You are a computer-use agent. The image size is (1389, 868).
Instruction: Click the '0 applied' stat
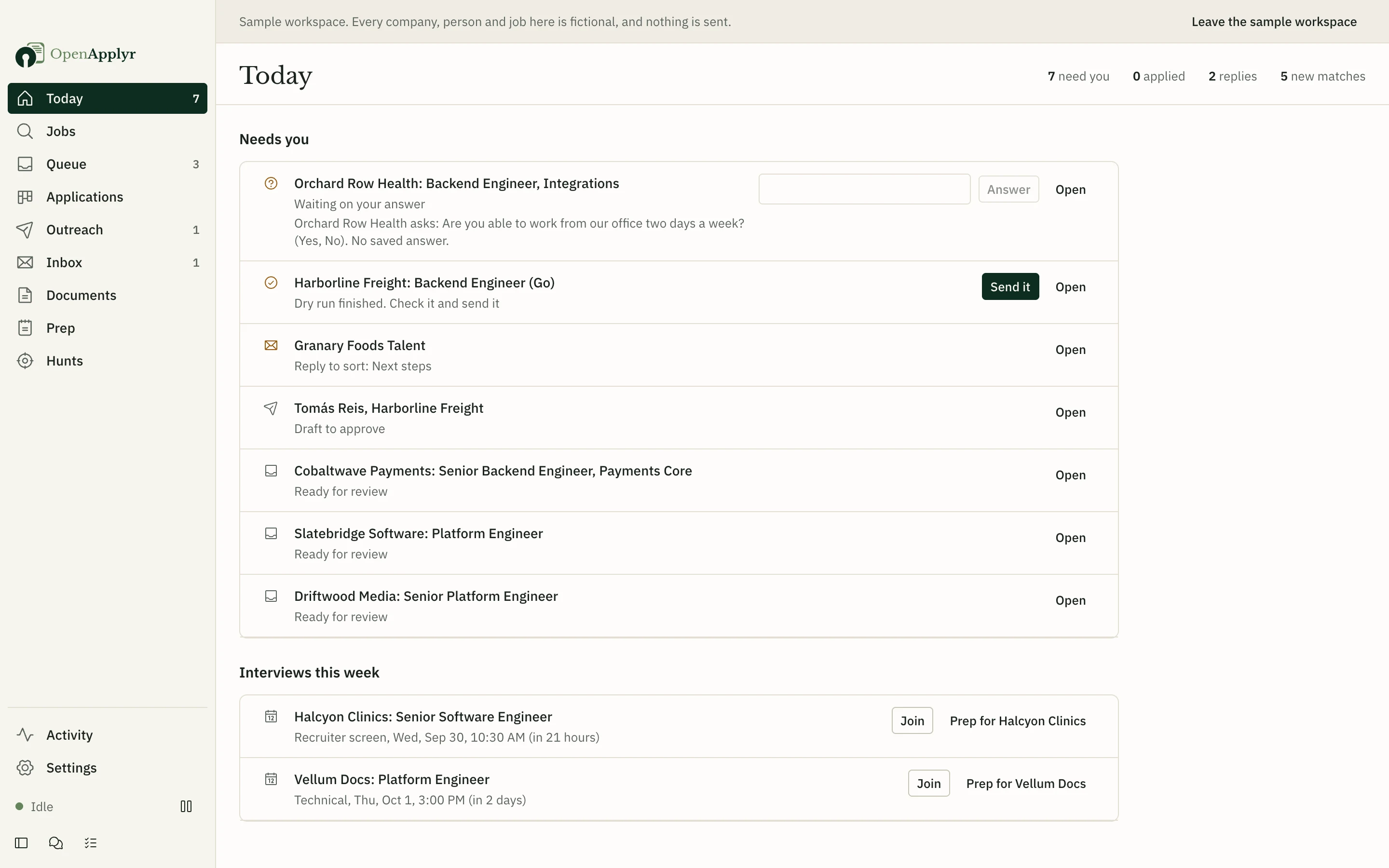coord(1158,76)
